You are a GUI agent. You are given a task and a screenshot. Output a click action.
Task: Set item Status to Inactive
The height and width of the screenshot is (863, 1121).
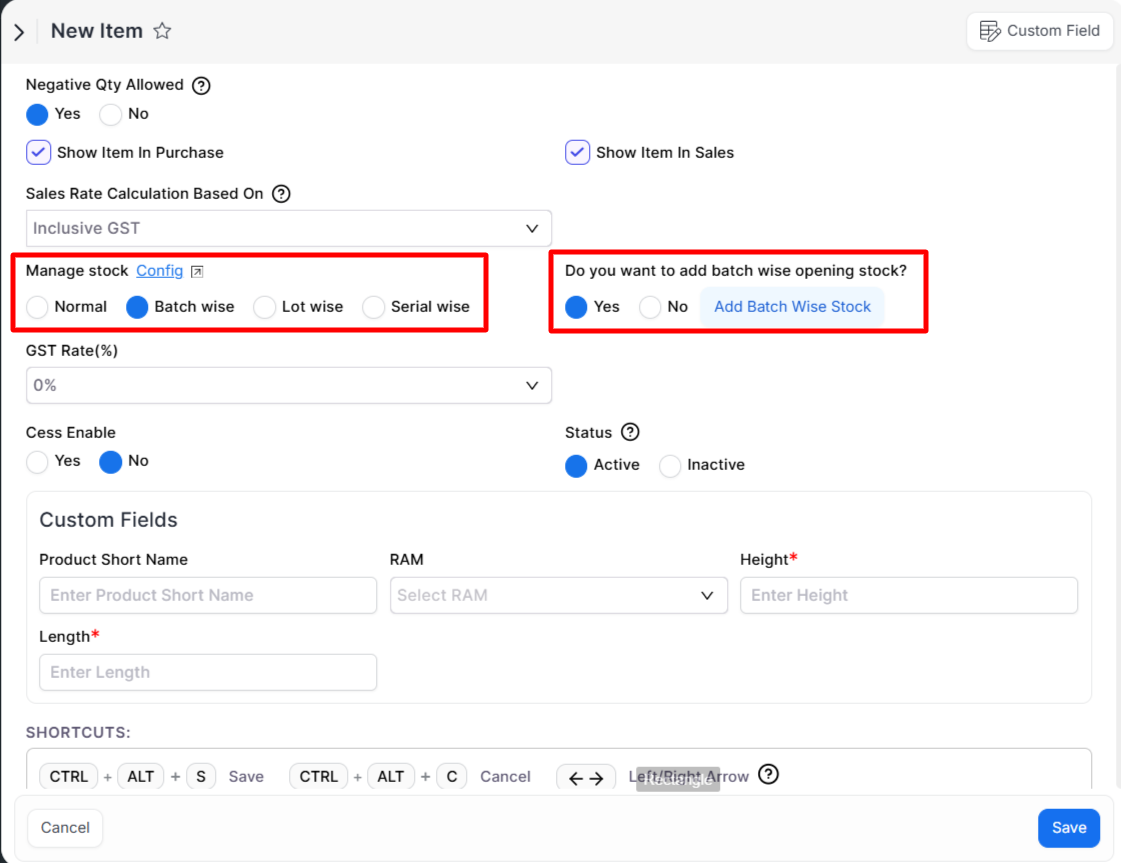(x=670, y=465)
